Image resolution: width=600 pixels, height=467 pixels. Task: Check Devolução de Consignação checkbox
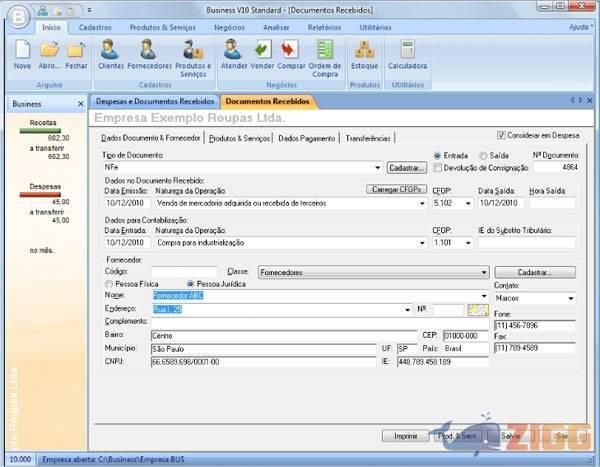point(437,168)
